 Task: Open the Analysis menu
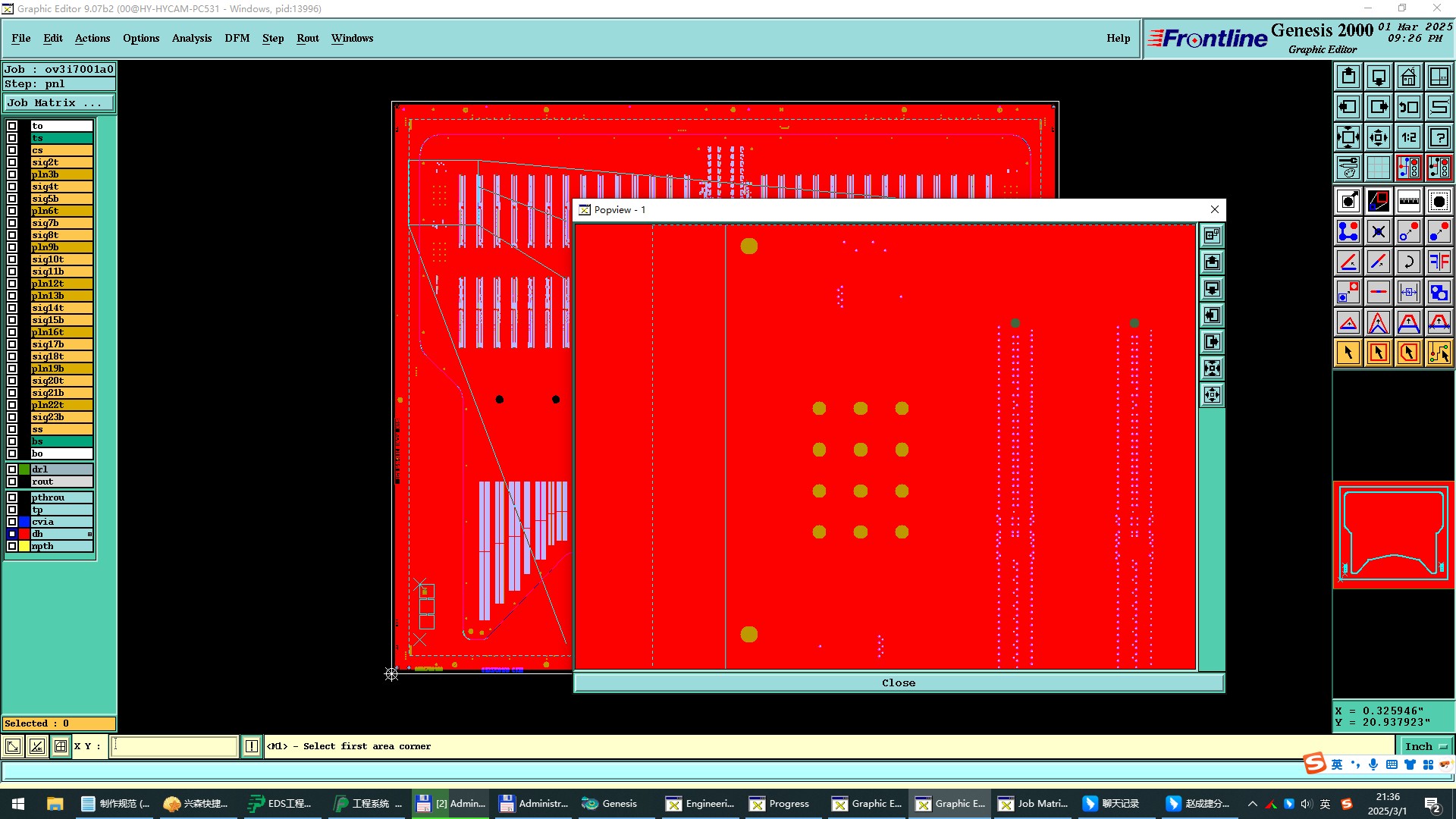pyautogui.click(x=191, y=38)
